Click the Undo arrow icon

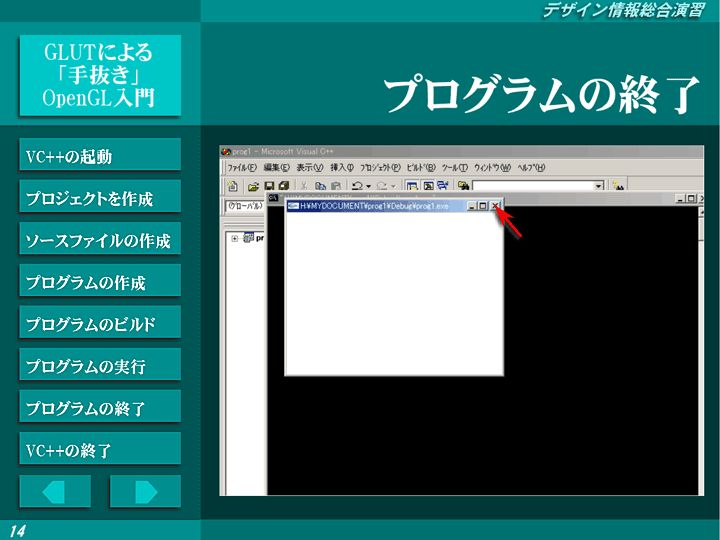pos(357,186)
